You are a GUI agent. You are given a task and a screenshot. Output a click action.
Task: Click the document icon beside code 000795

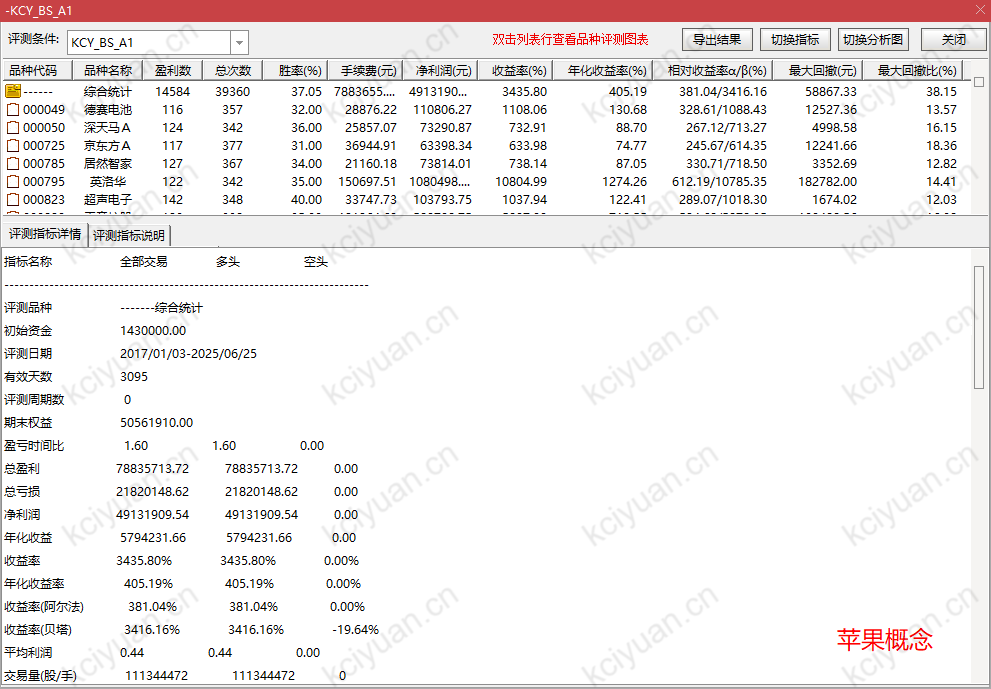point(13,181)
